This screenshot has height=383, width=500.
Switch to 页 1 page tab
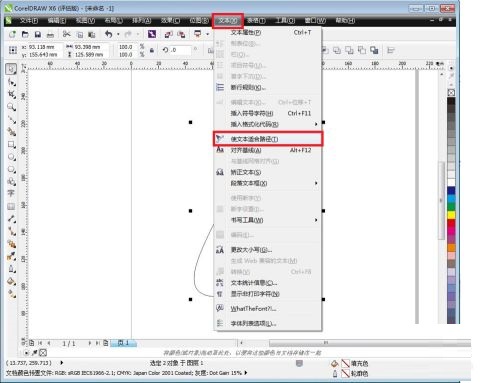tap(123, 343)
